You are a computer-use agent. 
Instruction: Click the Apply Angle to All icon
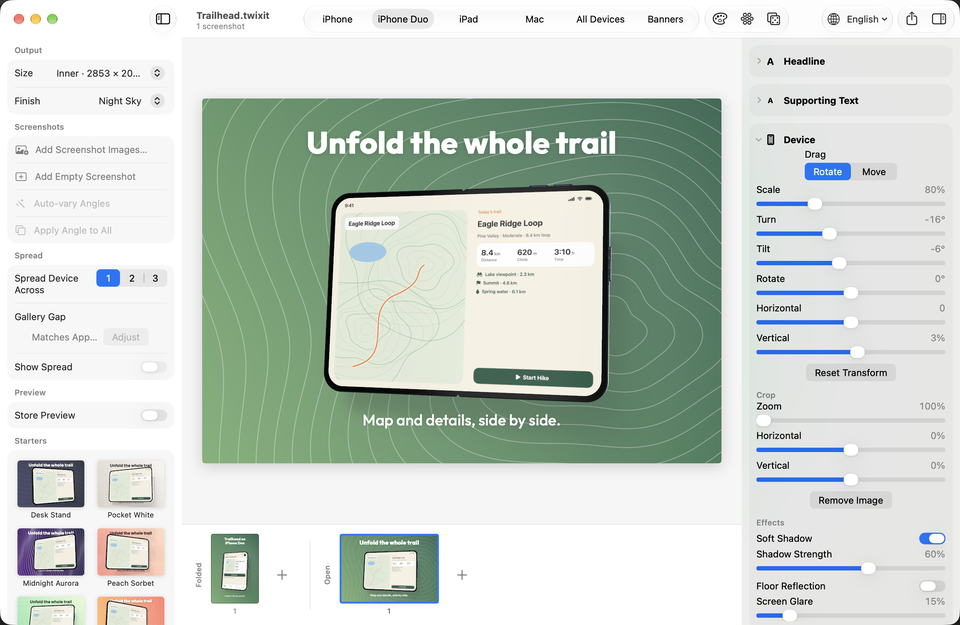tap(21, 231)
